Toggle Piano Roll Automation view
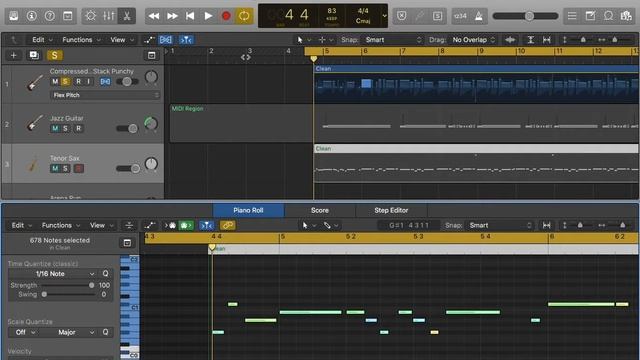 coord(149,225)
